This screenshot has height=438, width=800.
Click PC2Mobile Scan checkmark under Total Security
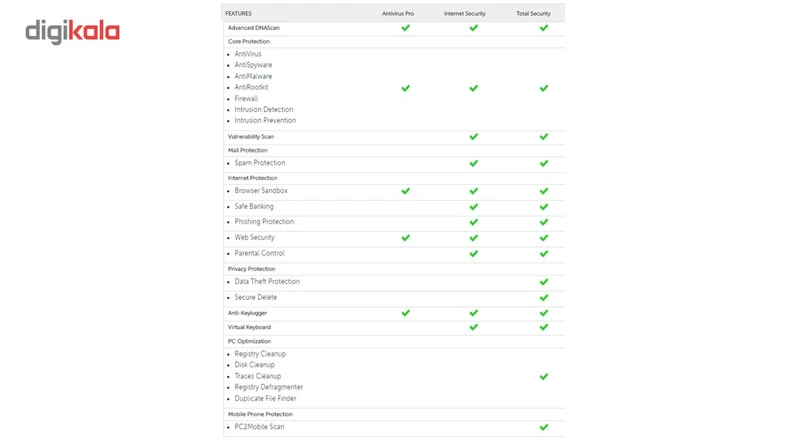coord(544,427)
